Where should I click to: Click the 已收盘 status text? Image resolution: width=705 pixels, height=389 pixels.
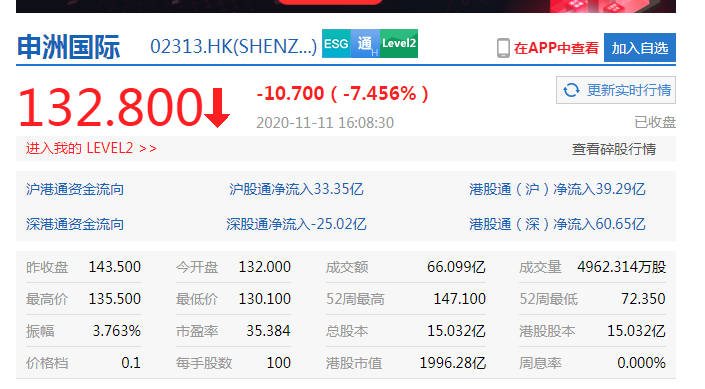click(655, 122)
